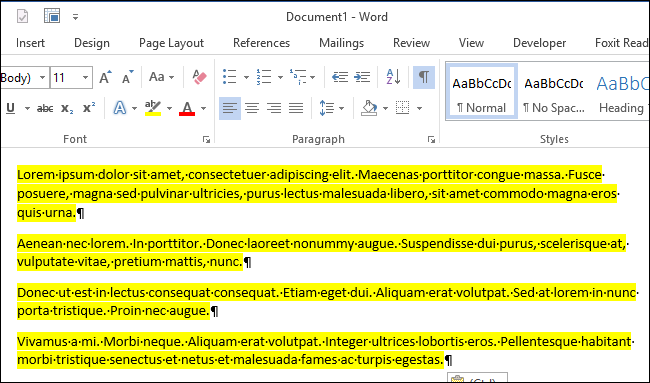
Task: Open the font name dropdown
Action: click(42, 78)
